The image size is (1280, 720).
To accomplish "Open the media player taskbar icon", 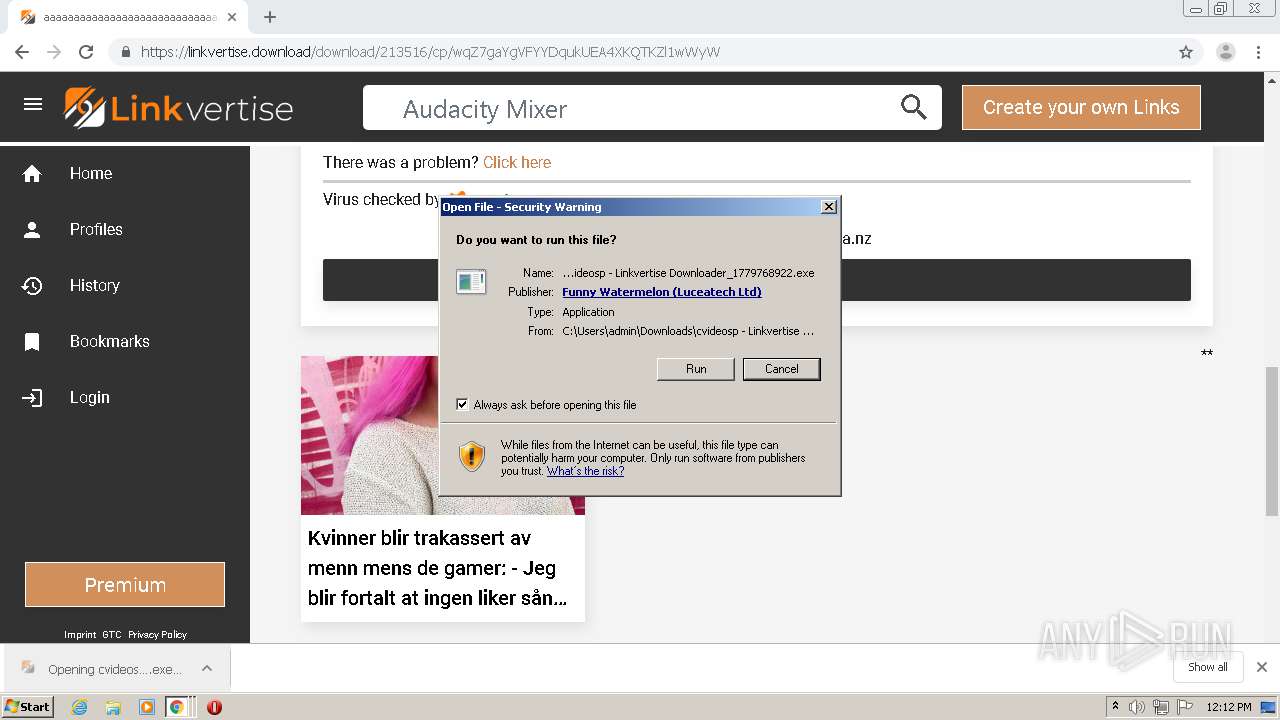I will coord(147,707).
